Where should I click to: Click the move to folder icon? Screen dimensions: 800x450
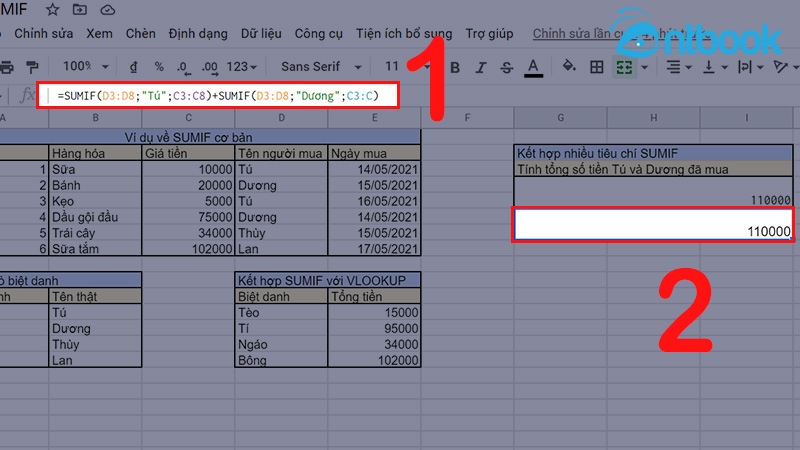pos(79,9)
